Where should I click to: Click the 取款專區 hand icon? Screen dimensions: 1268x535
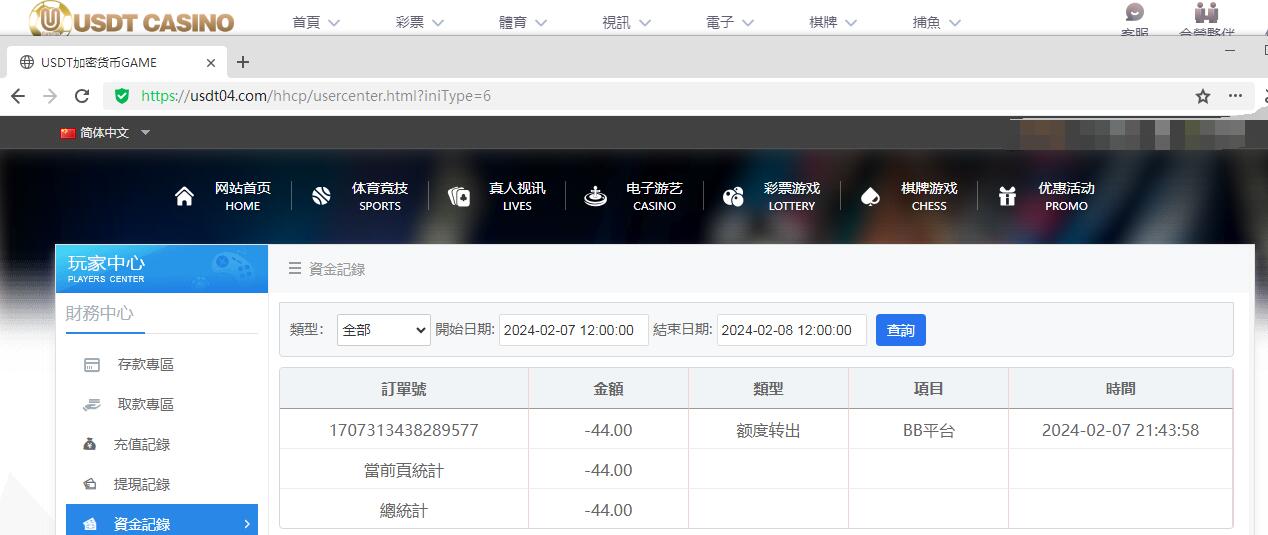pos(92,405)
